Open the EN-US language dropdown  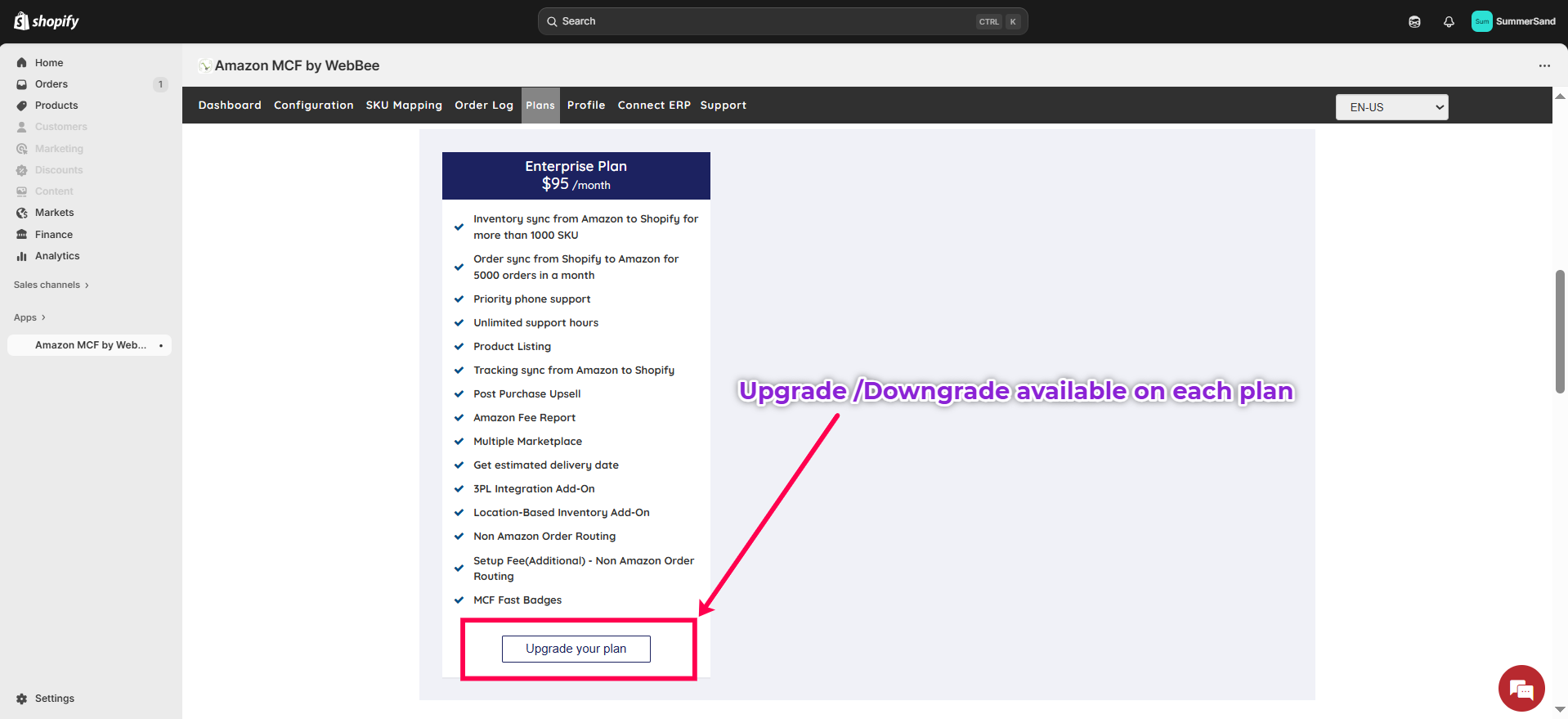click(x=1391, y=107)
